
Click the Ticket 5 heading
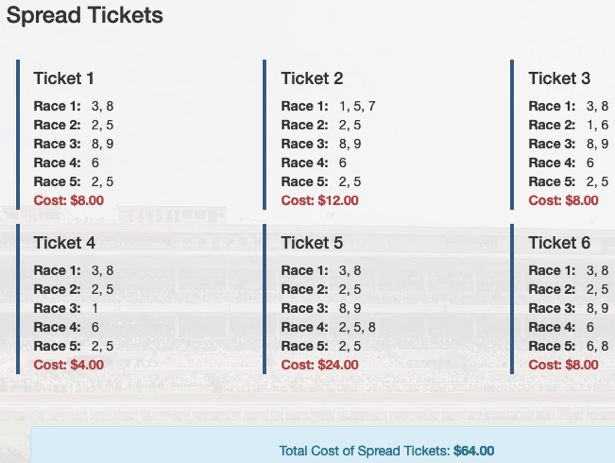coord(312,242)
